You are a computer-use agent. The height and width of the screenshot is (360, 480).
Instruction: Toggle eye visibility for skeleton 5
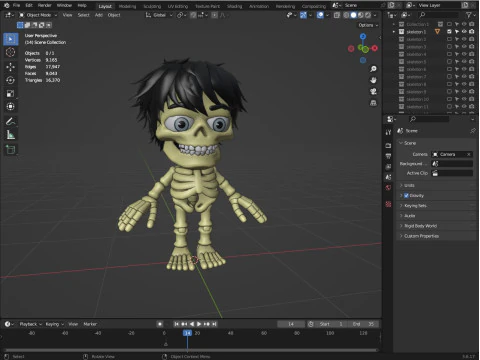(464, 62)
